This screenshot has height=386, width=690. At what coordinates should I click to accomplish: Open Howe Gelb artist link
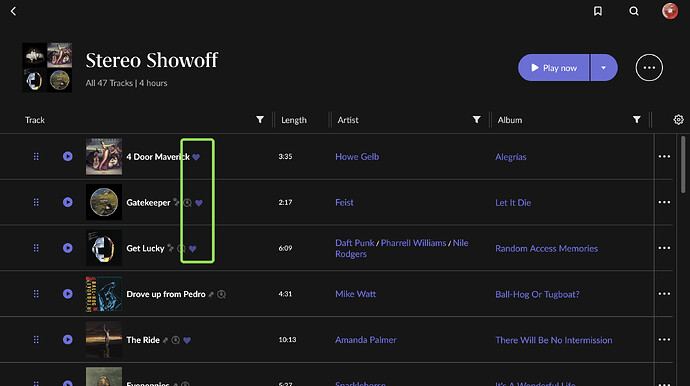pyautogui.click(x=357, y=157)
